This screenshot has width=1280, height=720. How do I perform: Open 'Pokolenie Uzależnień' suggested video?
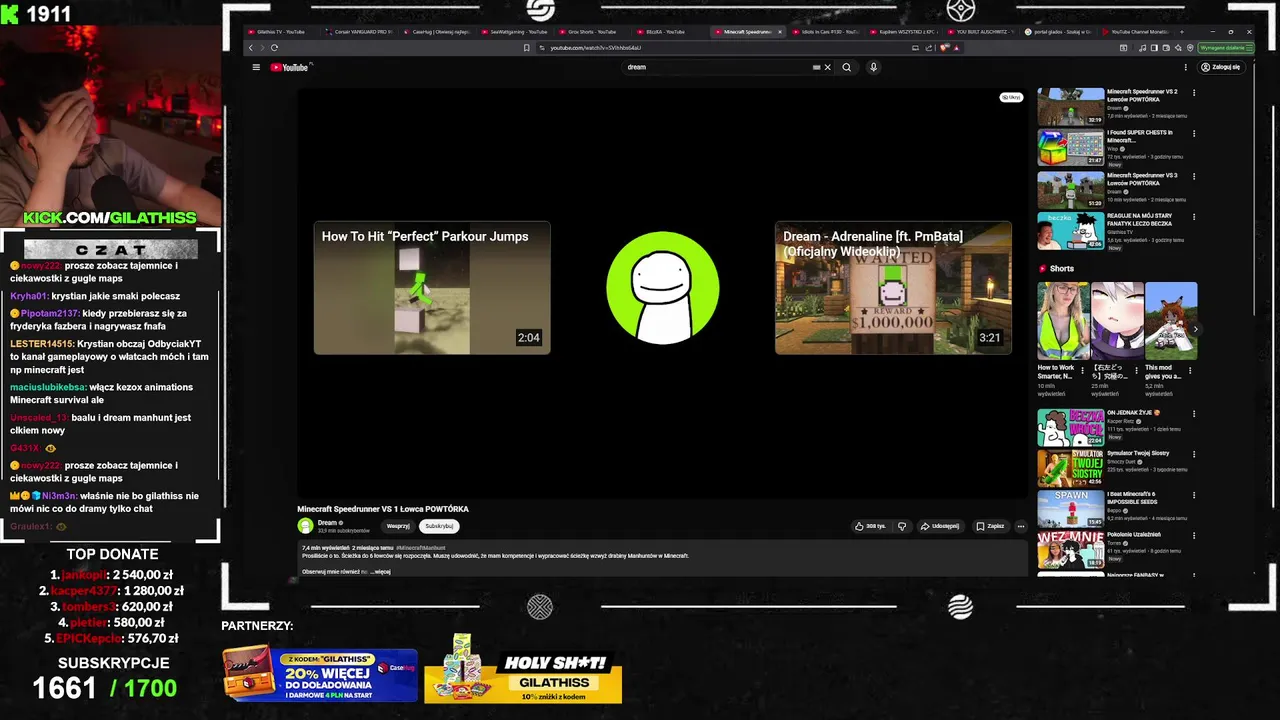tap(1070, 551)
